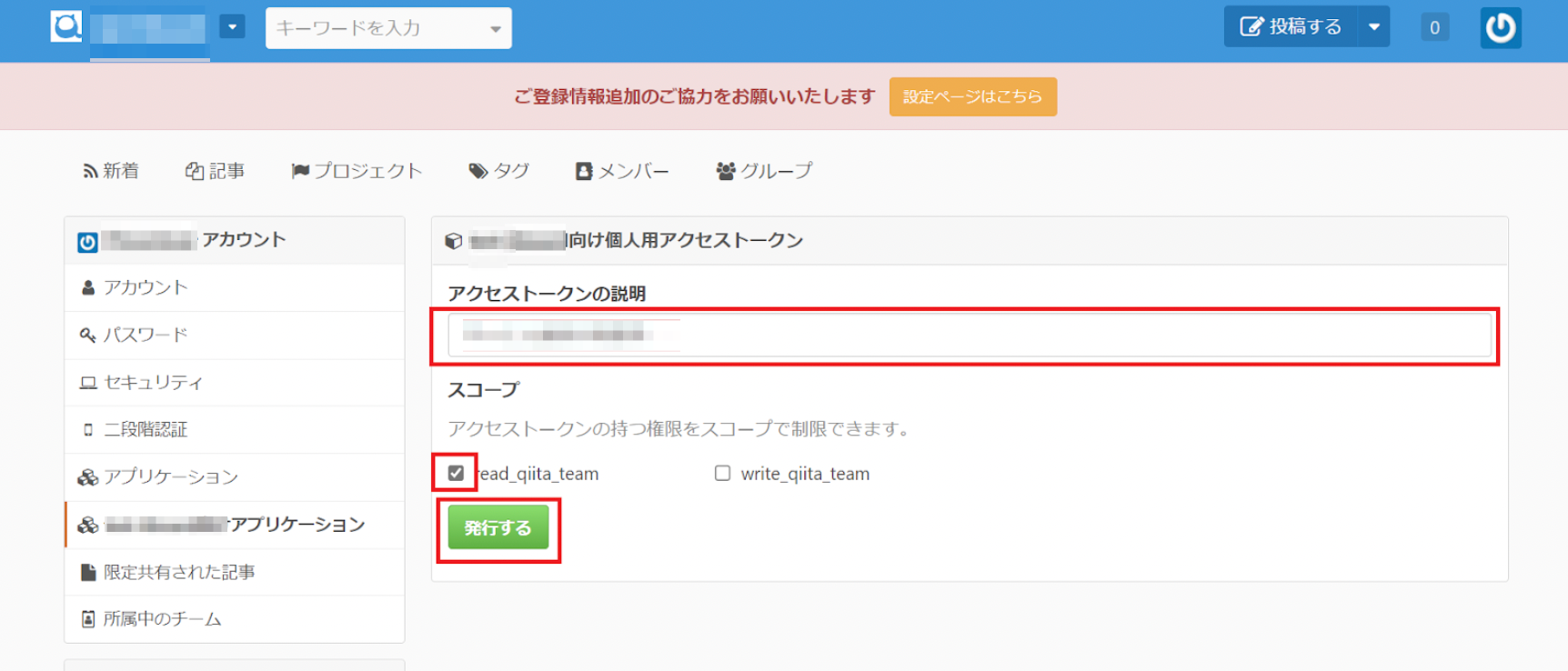Open the team switcher dropdown arrow
This screenshot has height=671, width=1568.
232,27
